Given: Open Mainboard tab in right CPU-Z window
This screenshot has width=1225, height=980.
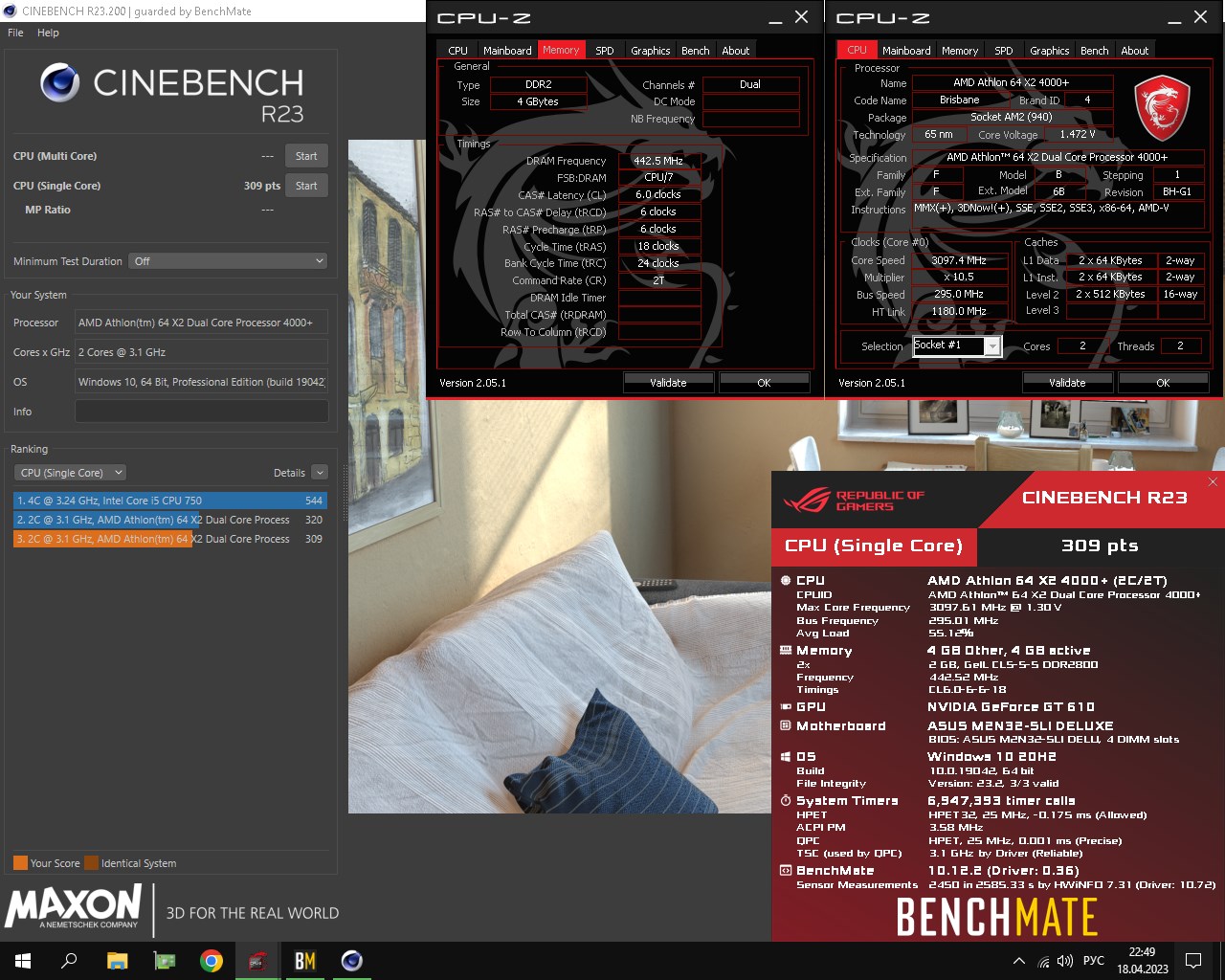Looking at the screenshot, I should (906, 51).
